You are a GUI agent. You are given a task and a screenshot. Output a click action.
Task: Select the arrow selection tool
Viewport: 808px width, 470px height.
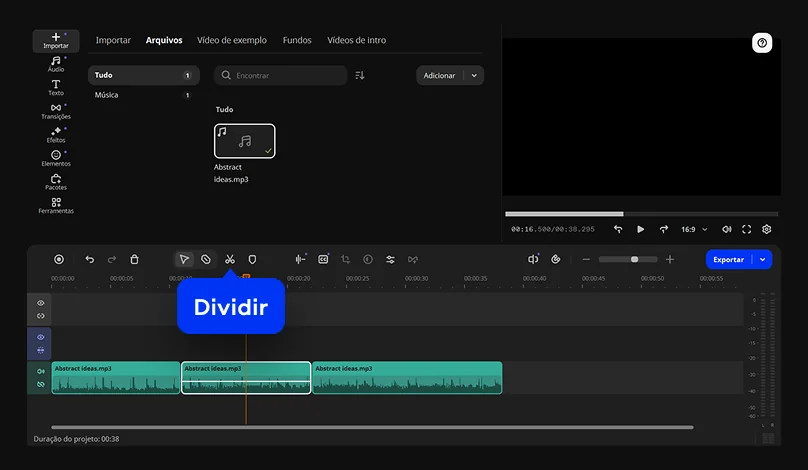184,259
